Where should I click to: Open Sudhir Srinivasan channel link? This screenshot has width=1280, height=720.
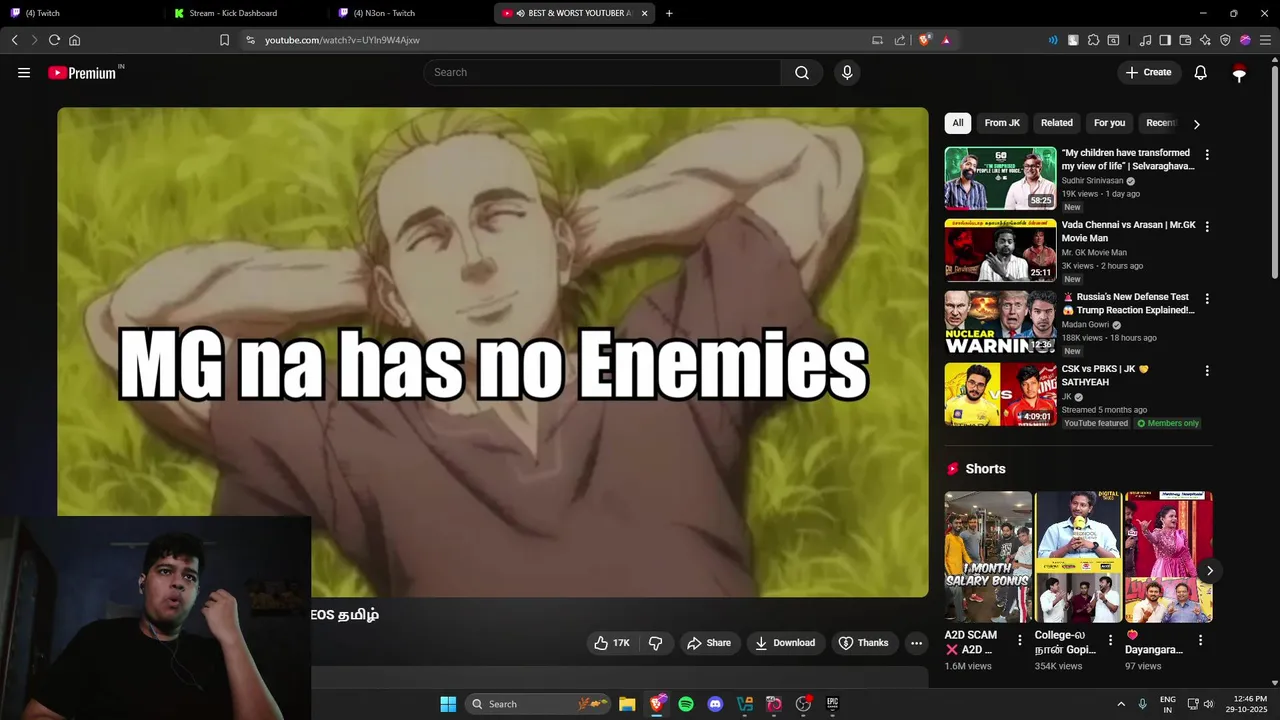[x=1092, y=181]
